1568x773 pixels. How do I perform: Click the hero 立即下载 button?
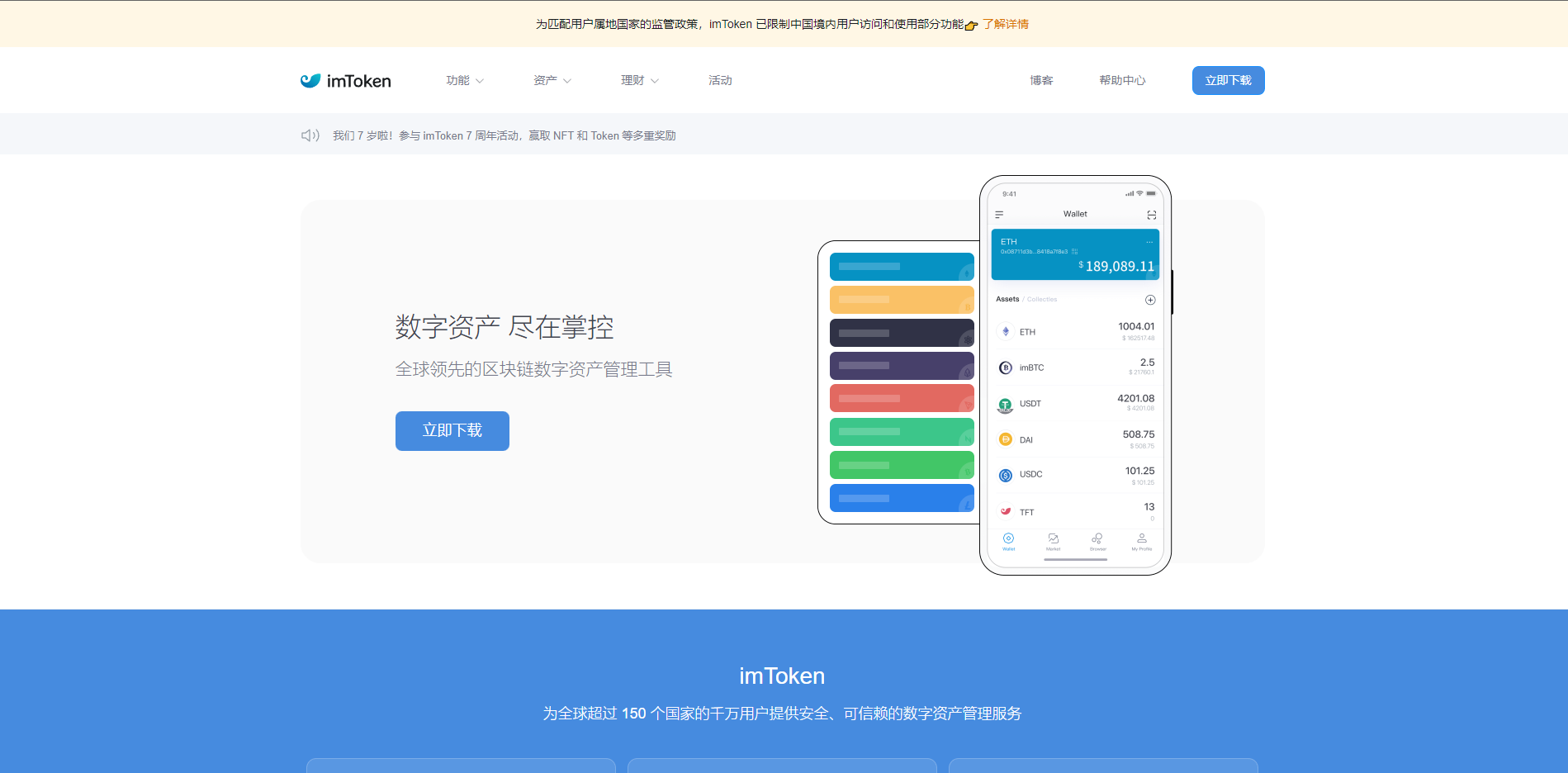[x=452, y=431]
